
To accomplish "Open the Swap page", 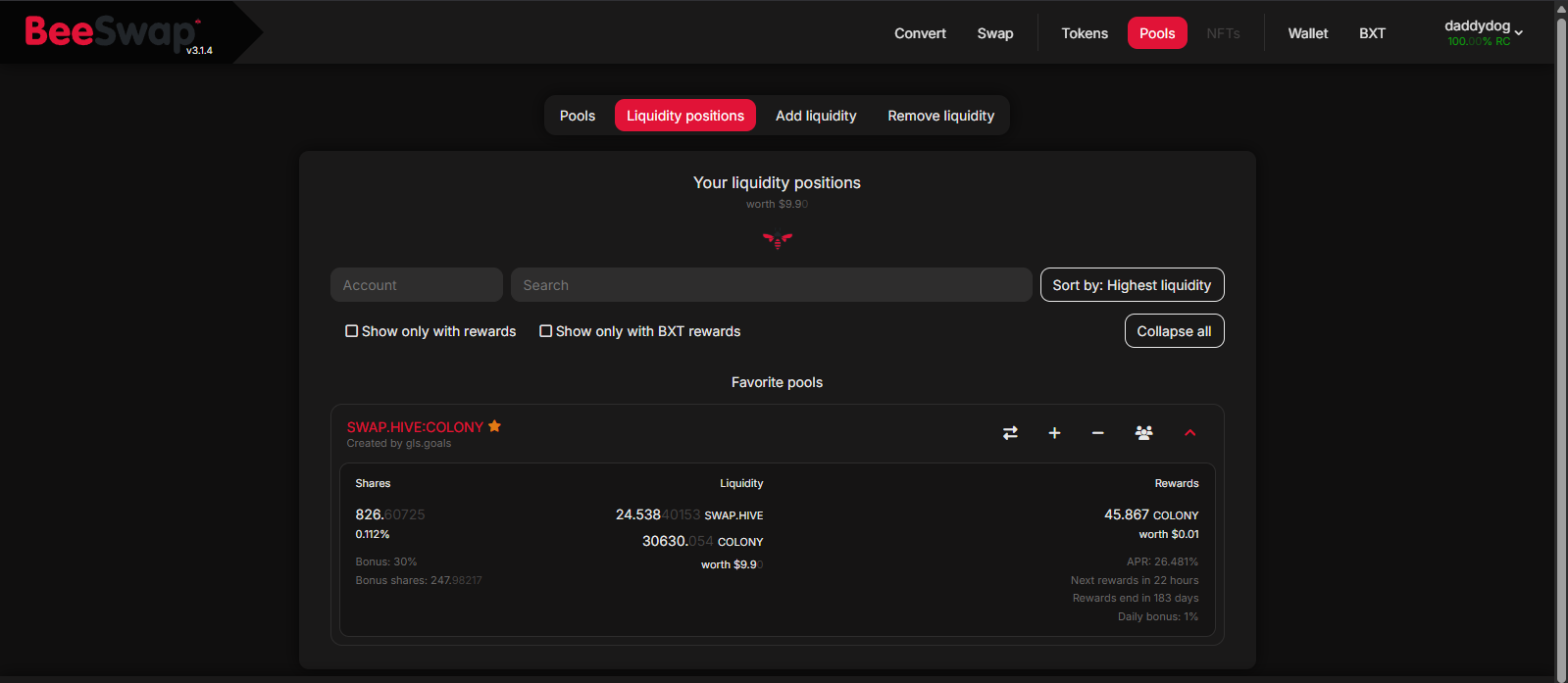I will tap(995, 33).
